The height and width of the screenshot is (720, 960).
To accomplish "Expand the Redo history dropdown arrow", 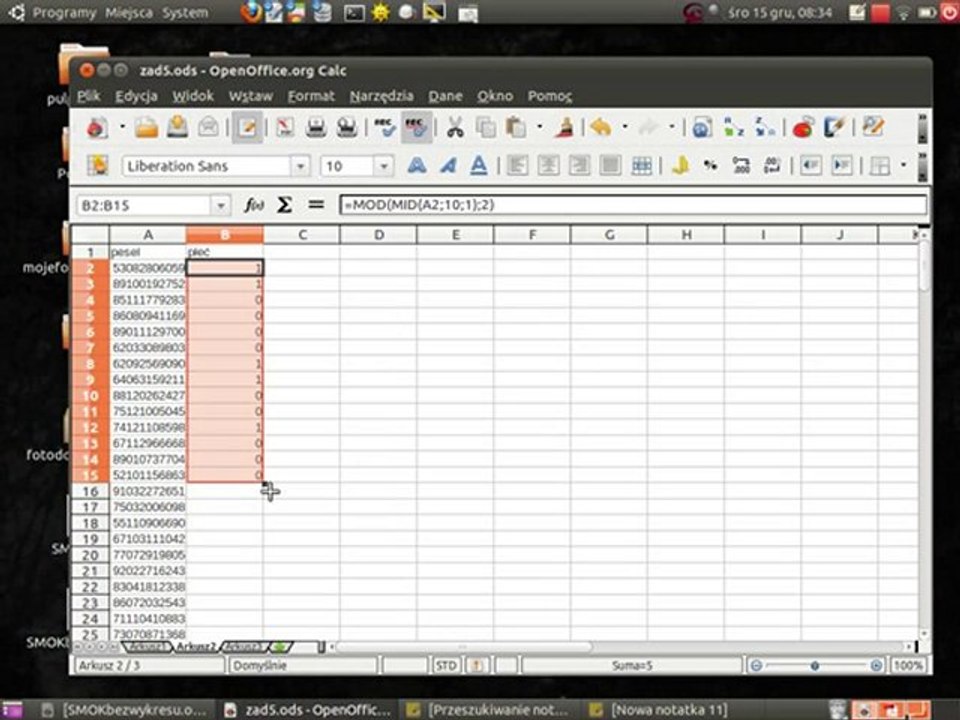I will (x=672, y=127).
